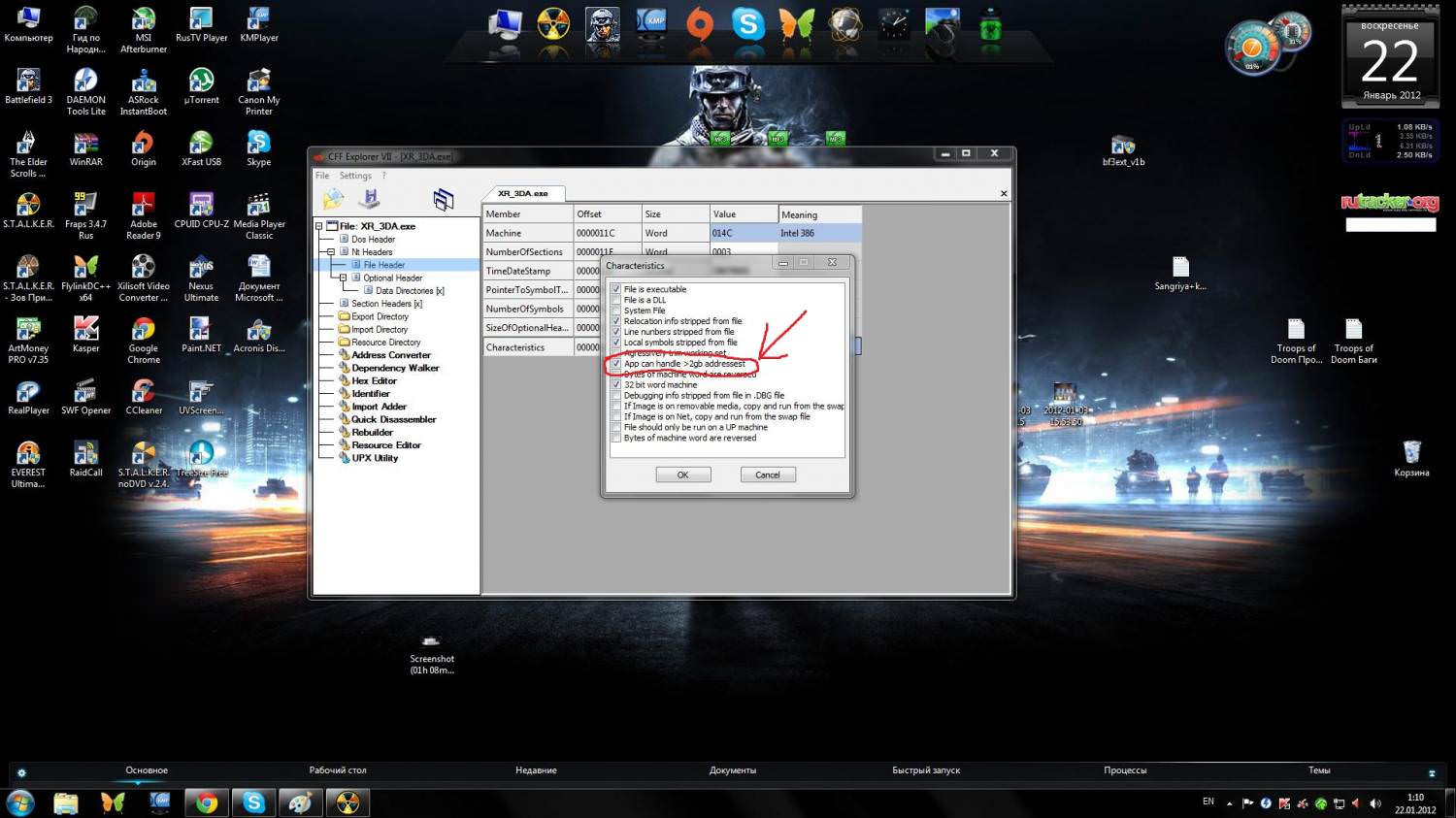1456x818 pixels.
Task: Select Dos Header in the tree
Action: tap(373, 239)
